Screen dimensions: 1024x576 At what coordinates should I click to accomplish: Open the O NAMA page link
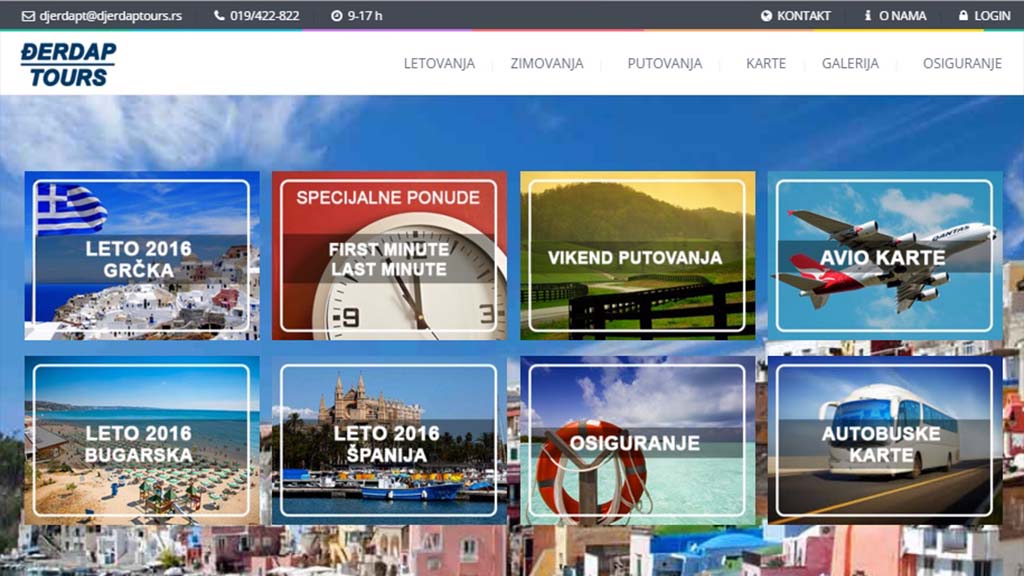point(903,16)
